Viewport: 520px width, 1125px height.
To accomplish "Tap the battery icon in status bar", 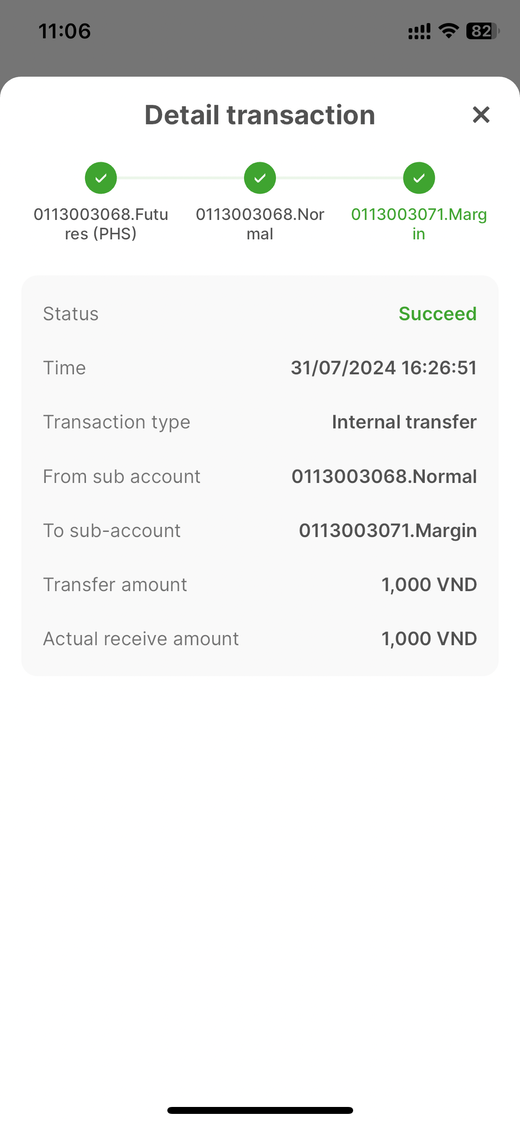I will tap(483, 31).
